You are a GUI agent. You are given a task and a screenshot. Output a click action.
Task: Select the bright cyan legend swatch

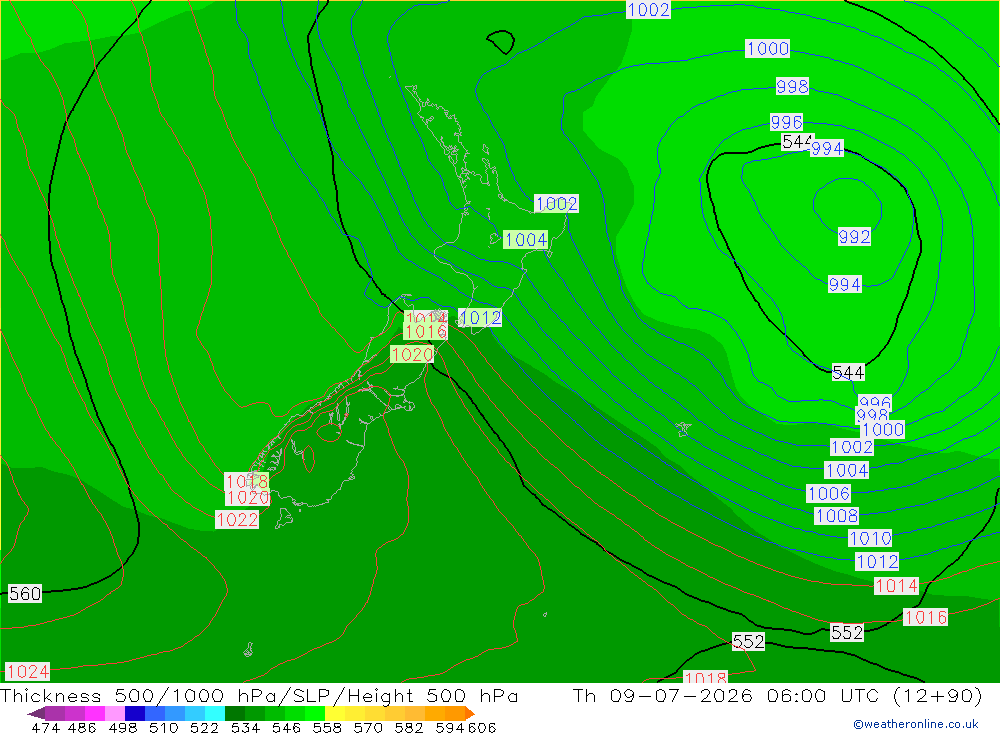click(215, 713)
